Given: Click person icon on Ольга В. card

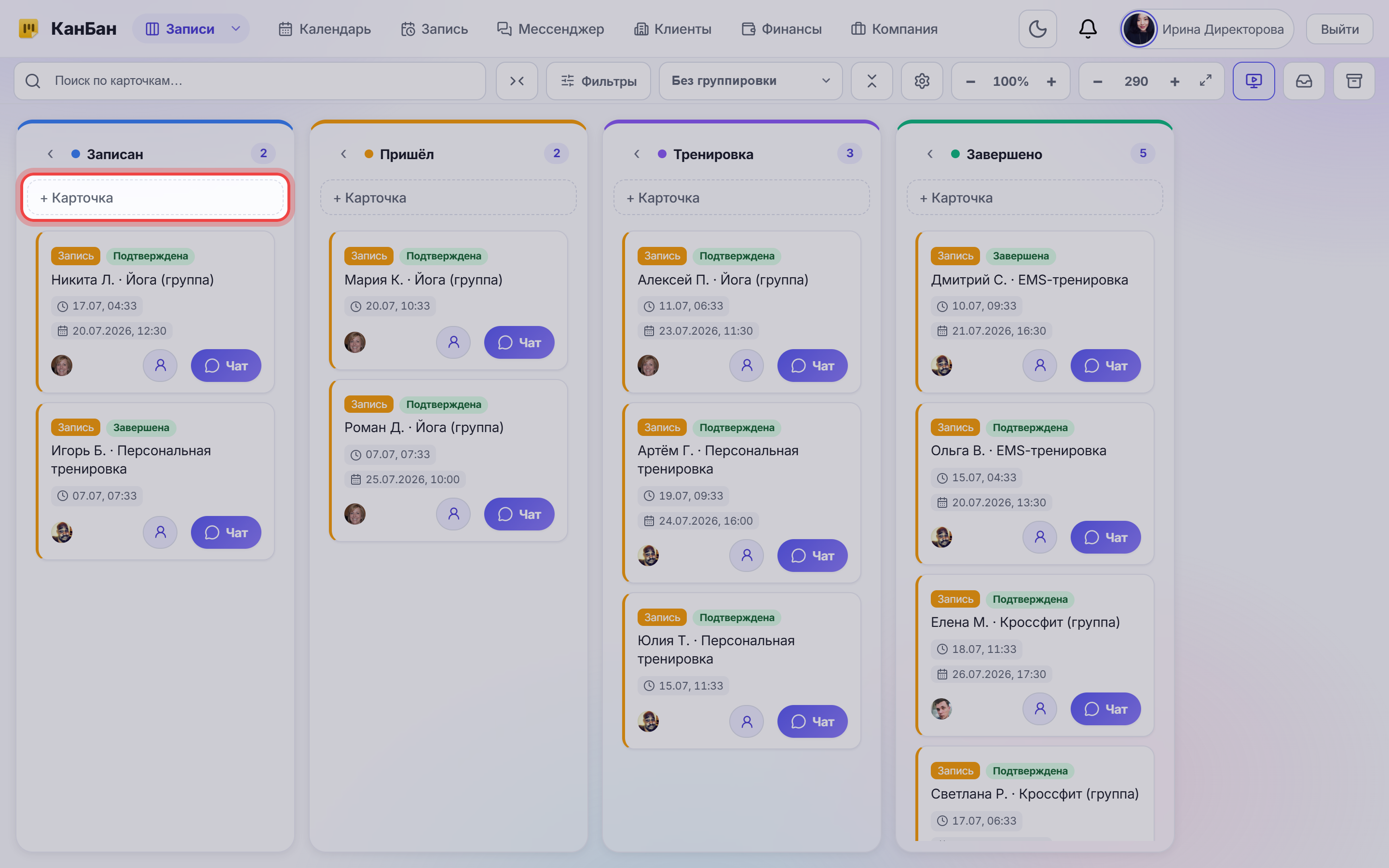Looking at the screenshot, I should (x=1040, y=537).
